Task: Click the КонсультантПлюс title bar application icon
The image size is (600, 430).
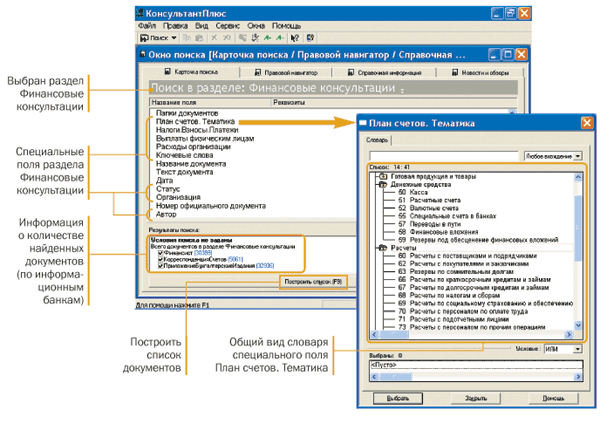Action: [x=140, y=13]
